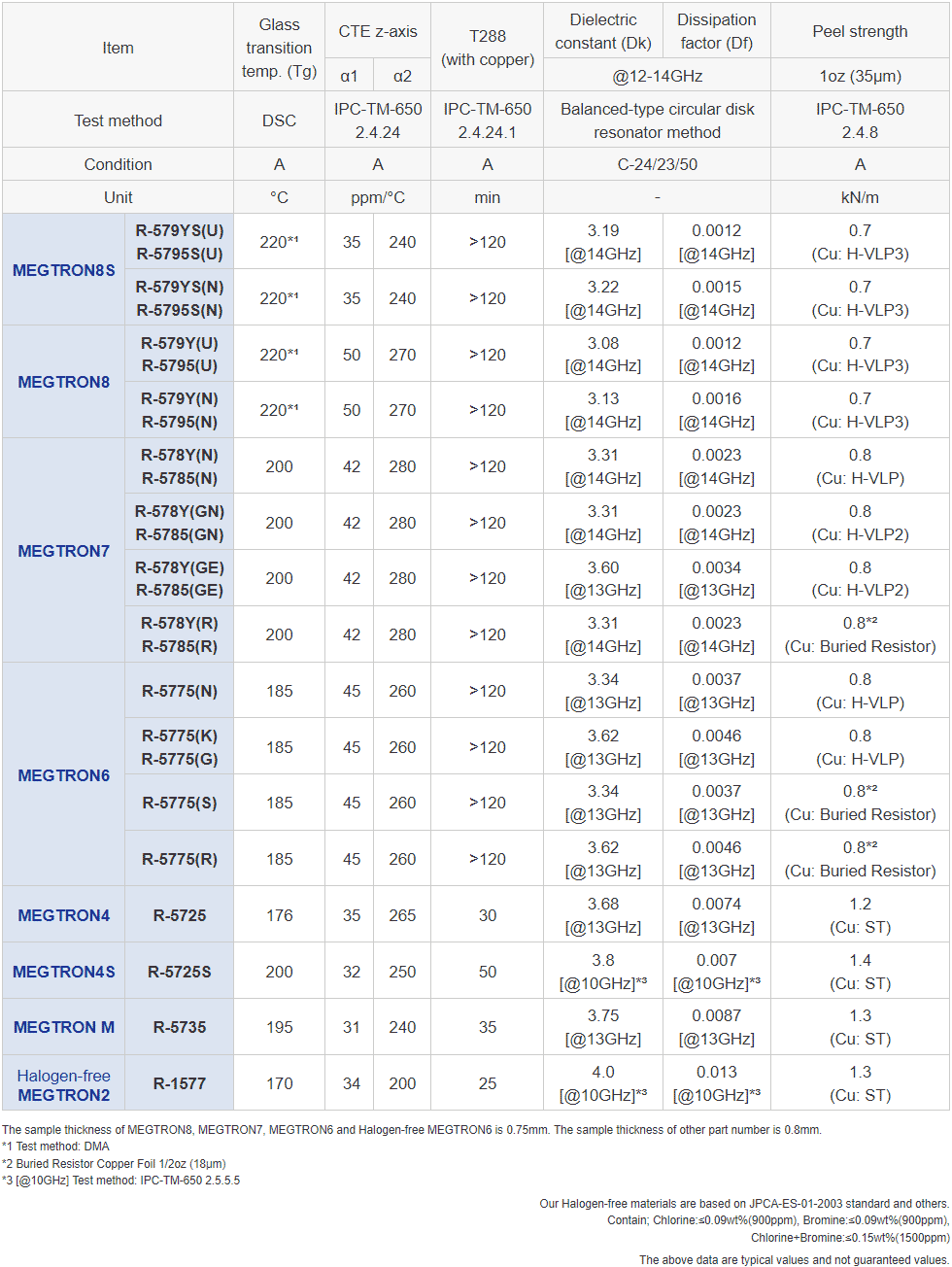Click the MEGTRON8 series link
Screen dimensions: 952x1267
63,382
